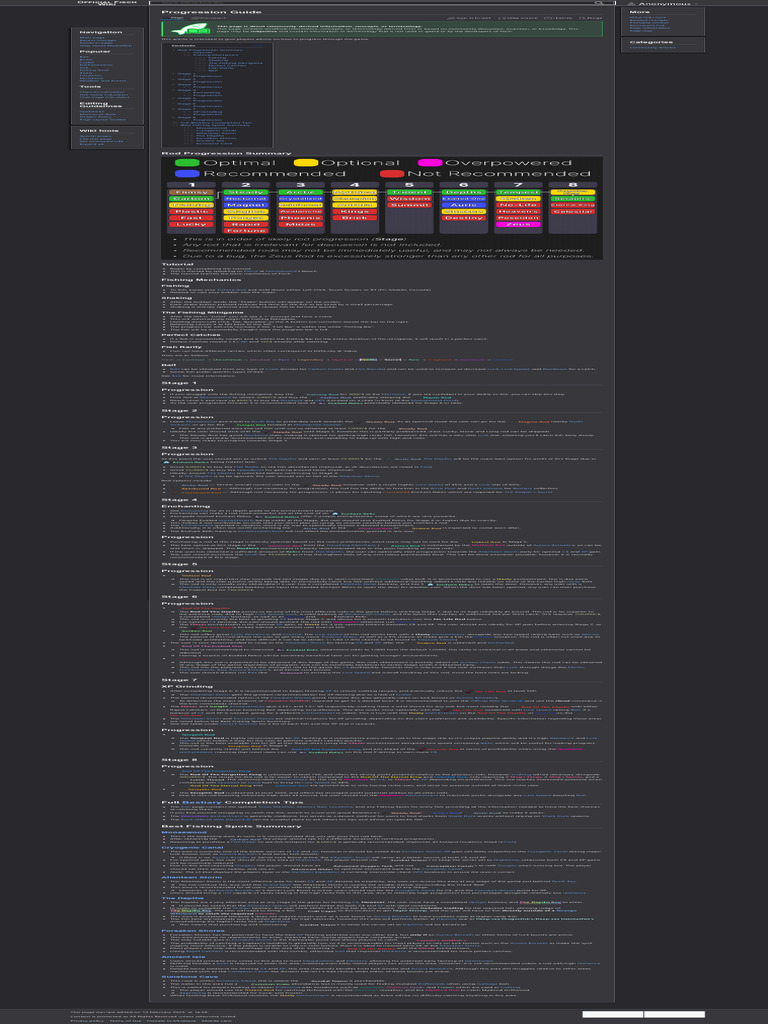Image resolution: width=768 pixels, height=1024 pixels.
Task: Open the Community Articles category
Action: click(x=652, y=47)
